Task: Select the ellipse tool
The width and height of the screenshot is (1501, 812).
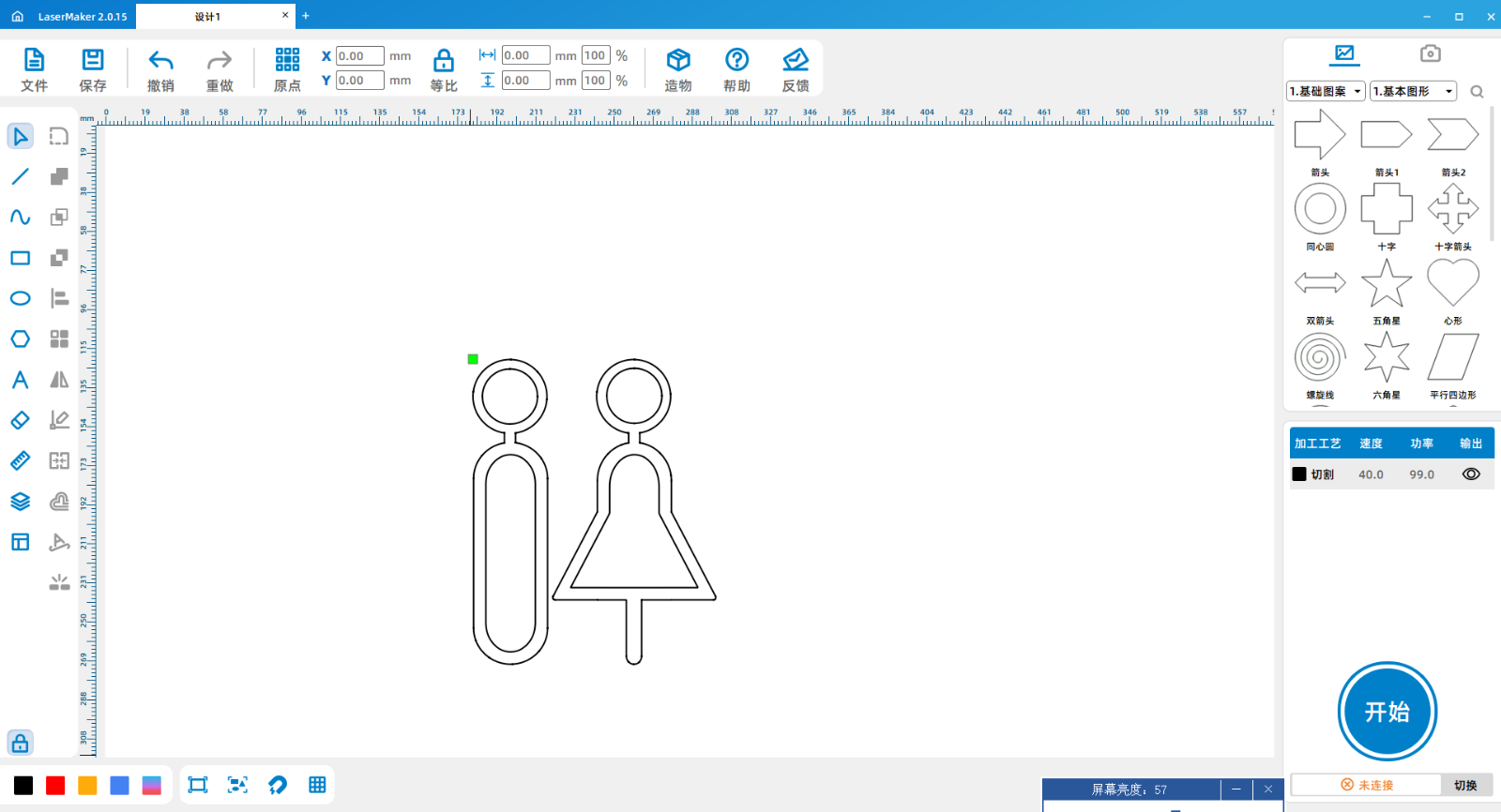Action: [20, 298]
